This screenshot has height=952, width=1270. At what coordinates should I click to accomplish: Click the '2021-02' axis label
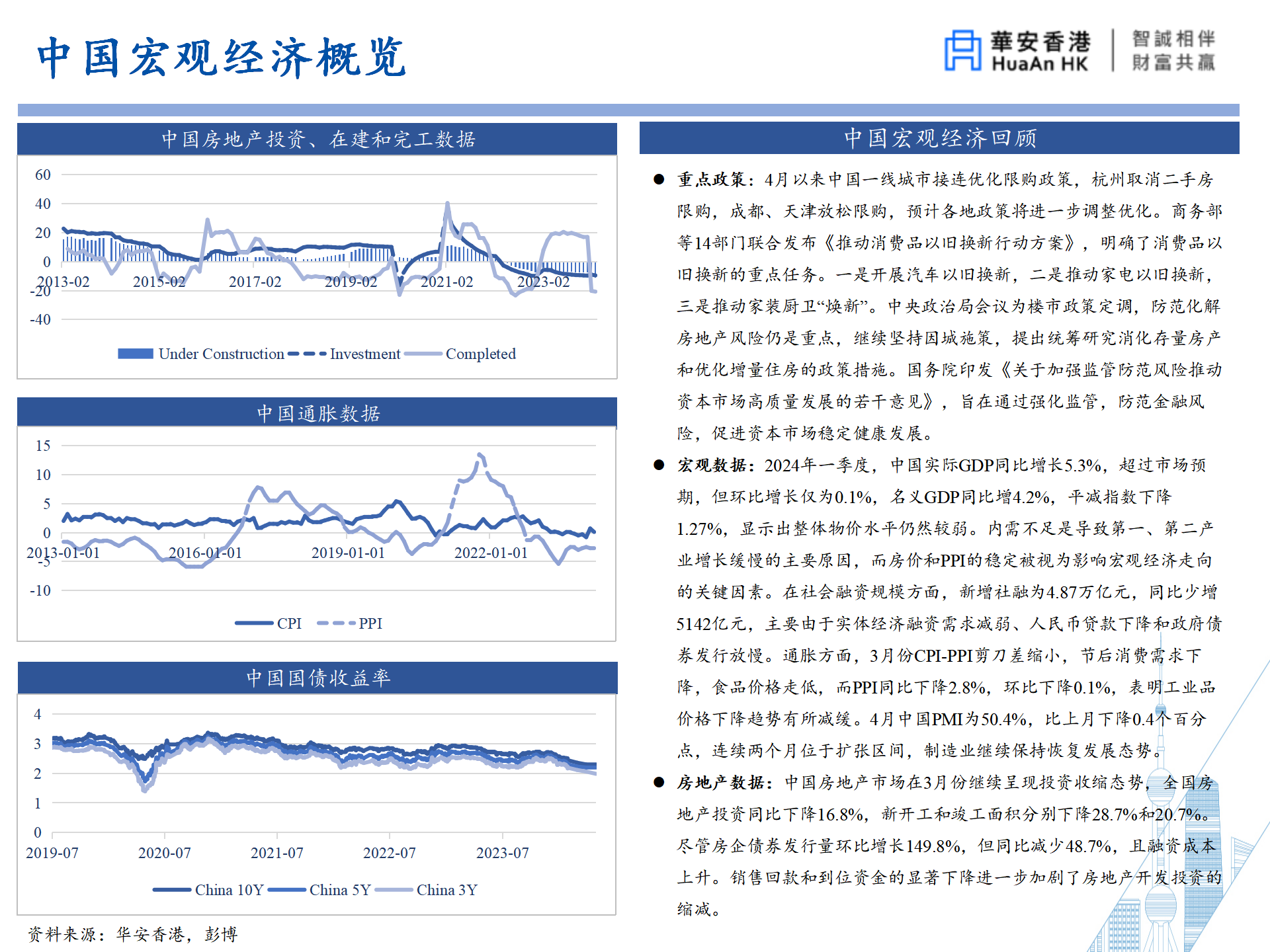point(447,282)
